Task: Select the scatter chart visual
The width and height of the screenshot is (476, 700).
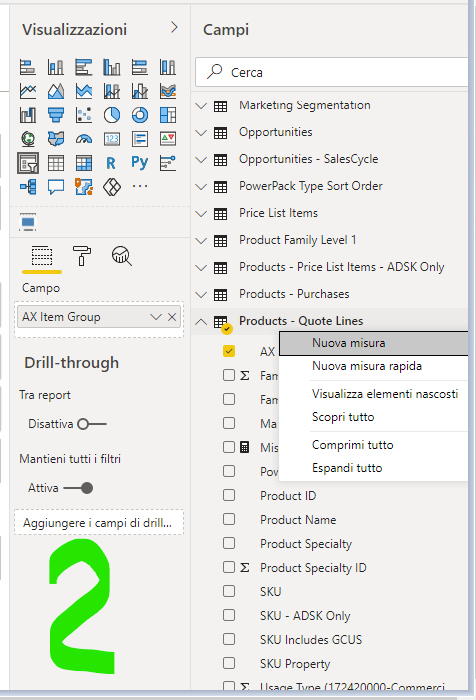Action: coord(84,115)
